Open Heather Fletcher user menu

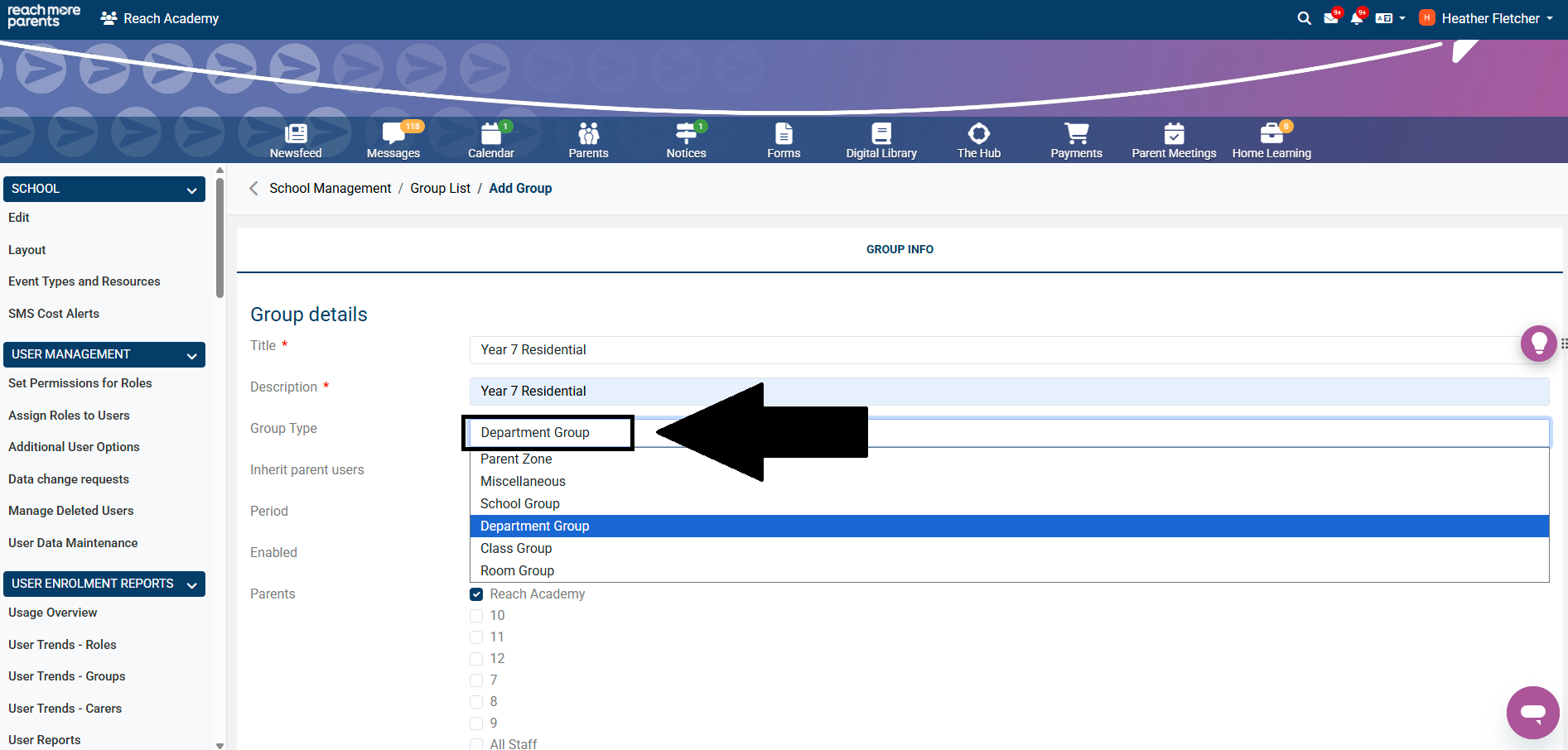point(1488,18)
